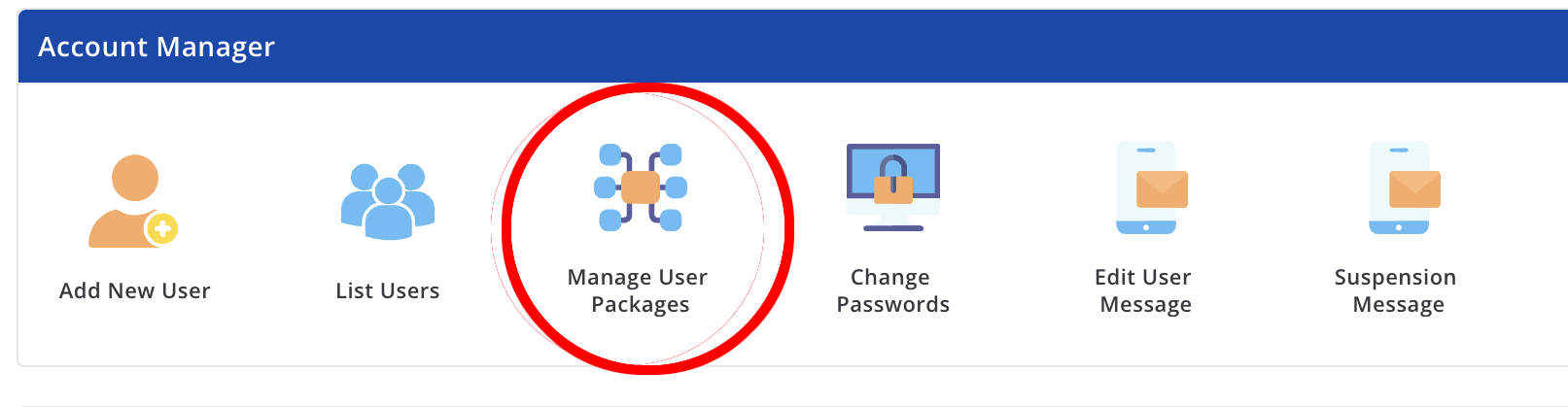
Task: Click the padlock on the Change Passwords icon
Action: [x=893, y=179]
